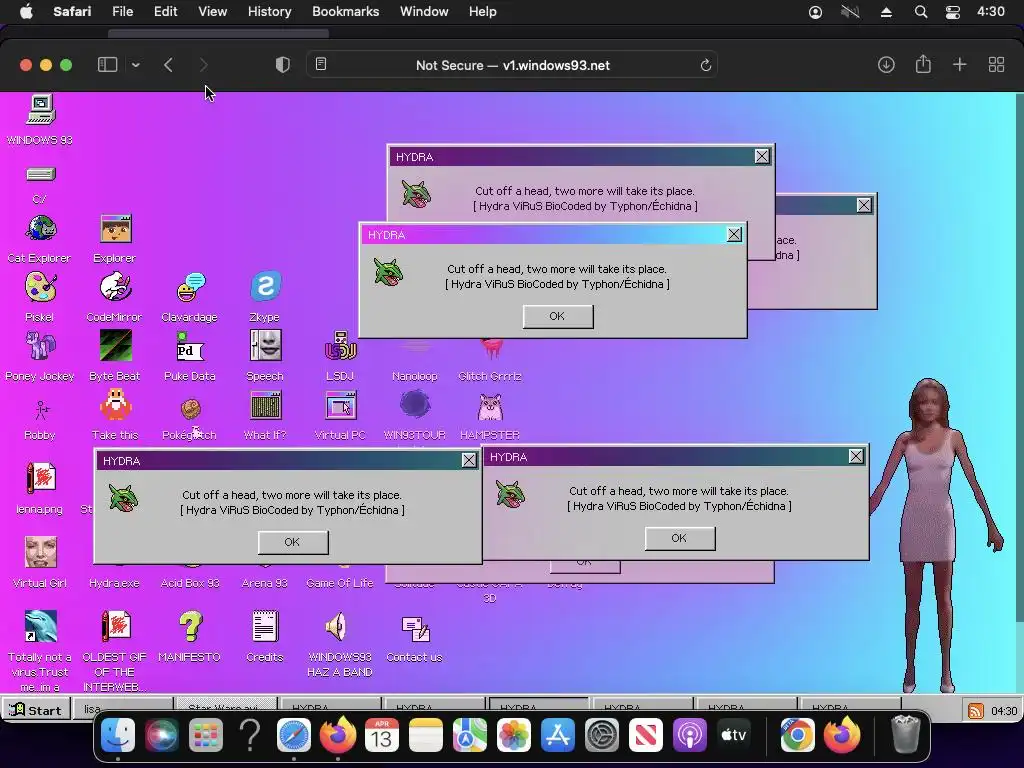The image size is (1024, 768).
Task: Open Safari privacy report shield
Action: click(282, 65)
